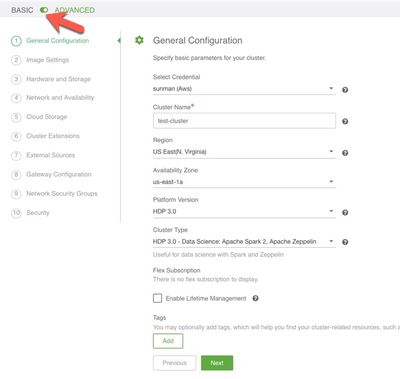Open help icon for Region field
Image resolution: width=400 pixels, height=379 pixels.
pos(345,153)
